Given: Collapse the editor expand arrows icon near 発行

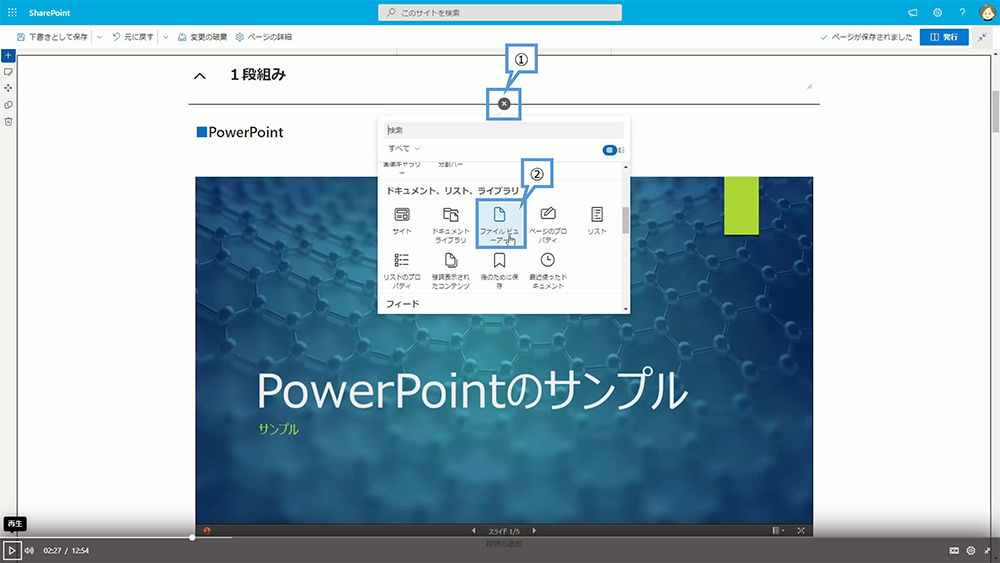Looking at the screenshot, I should pyautogui.click(x=983, y=37).
